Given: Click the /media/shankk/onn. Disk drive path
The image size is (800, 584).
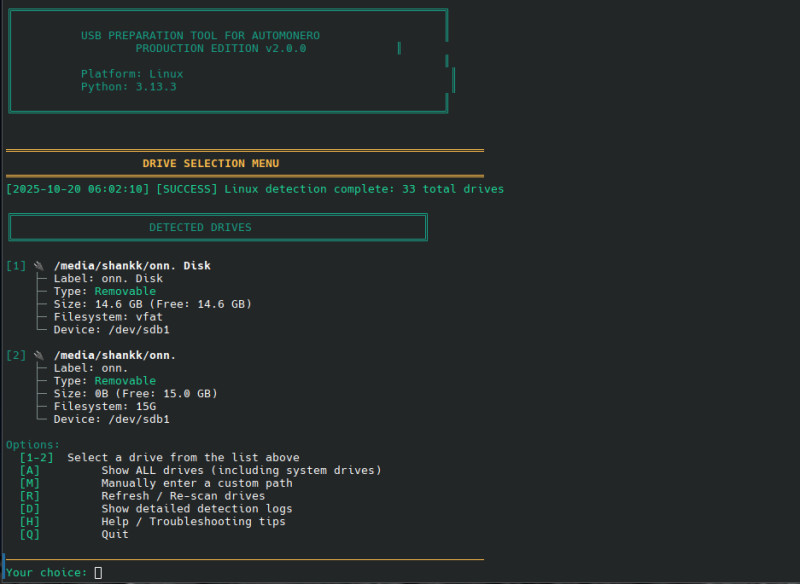Looking at the screenshot, I should pyautogui.click(x=132, y=266).
